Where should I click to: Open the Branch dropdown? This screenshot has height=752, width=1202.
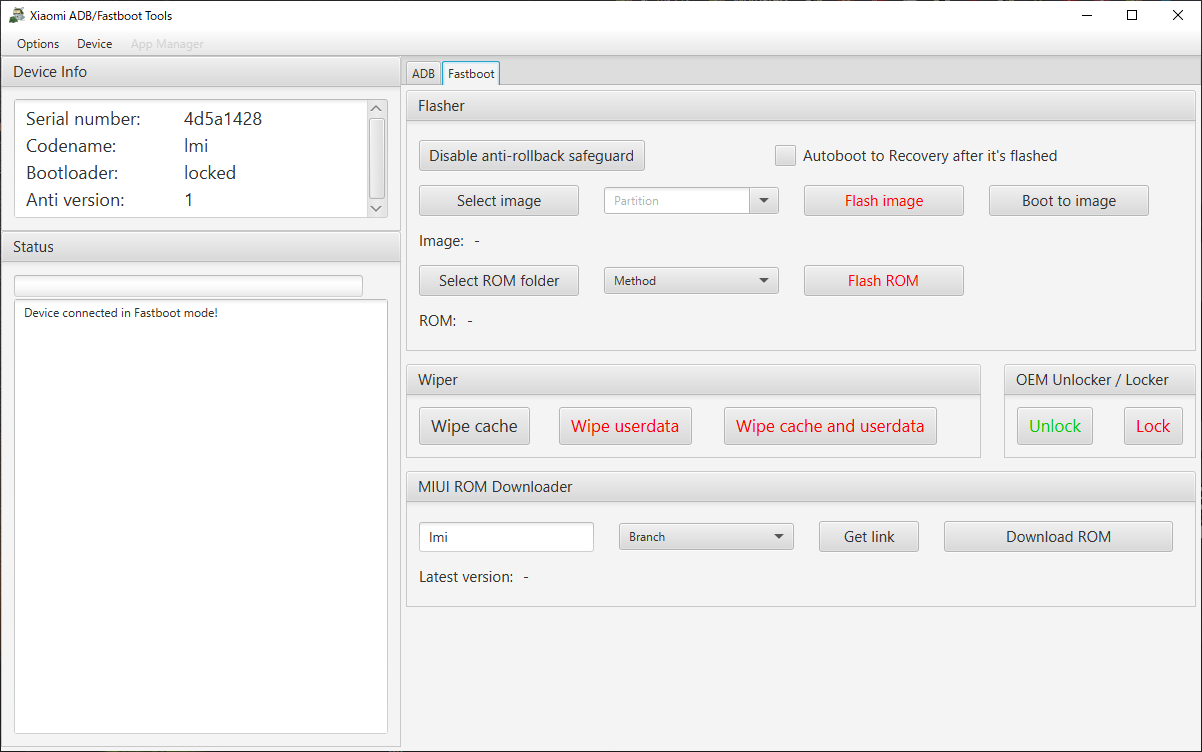click(x=706, y=537)
